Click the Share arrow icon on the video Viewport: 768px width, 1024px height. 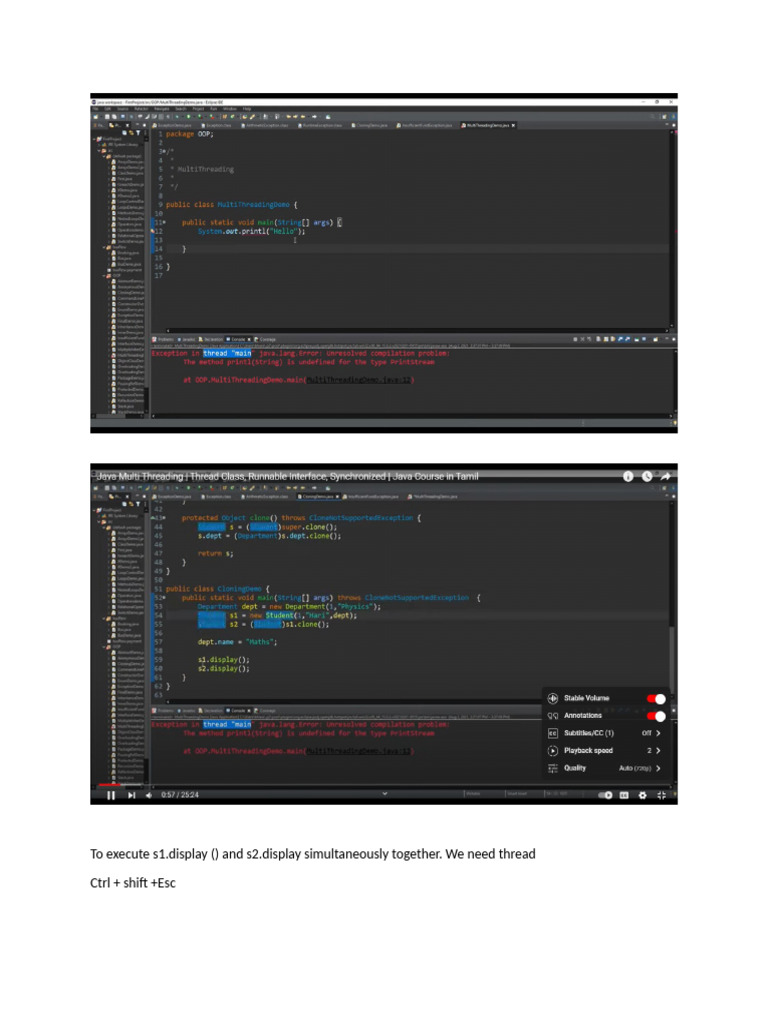(x=665, y=477)
